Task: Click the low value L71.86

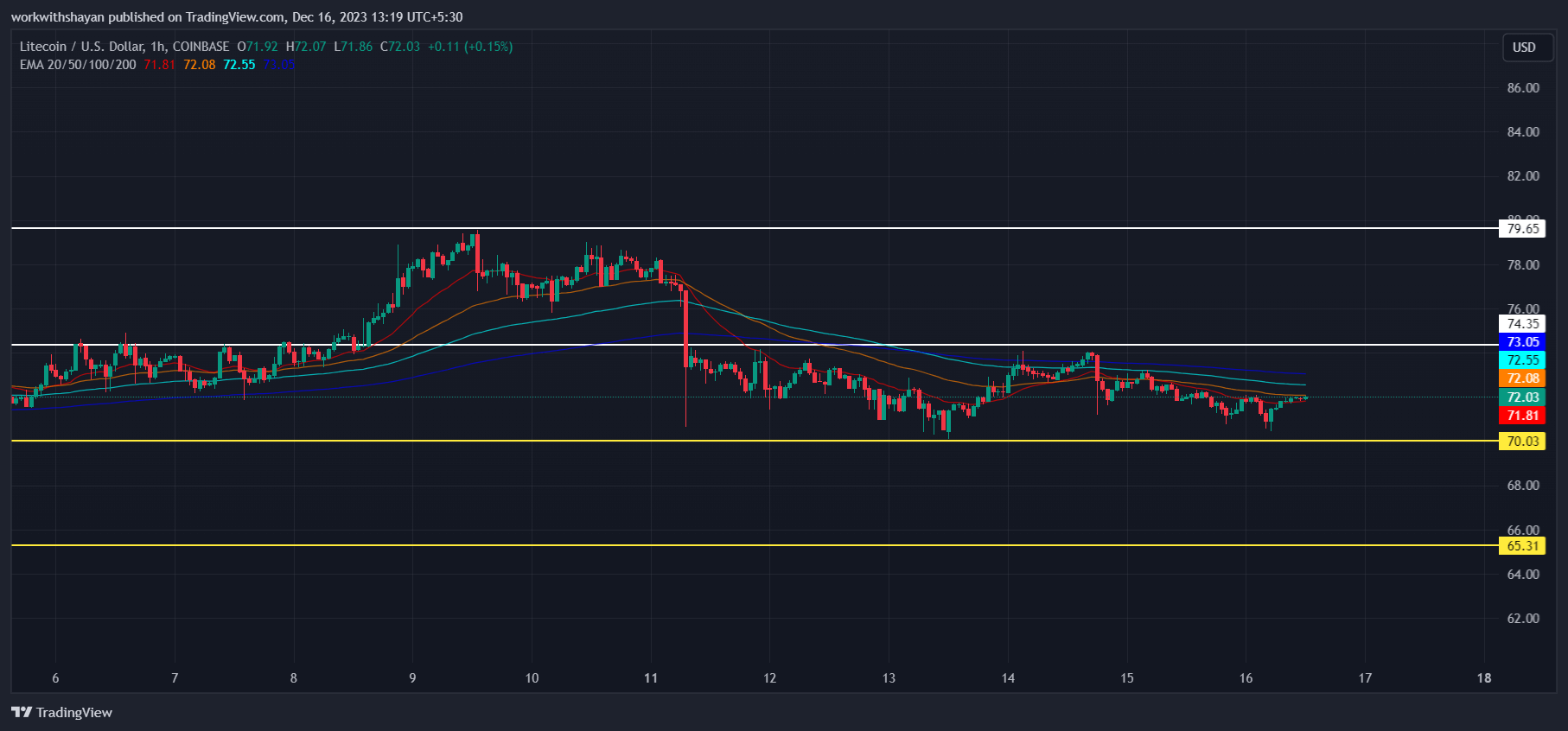Action: (x=354, y=47)
